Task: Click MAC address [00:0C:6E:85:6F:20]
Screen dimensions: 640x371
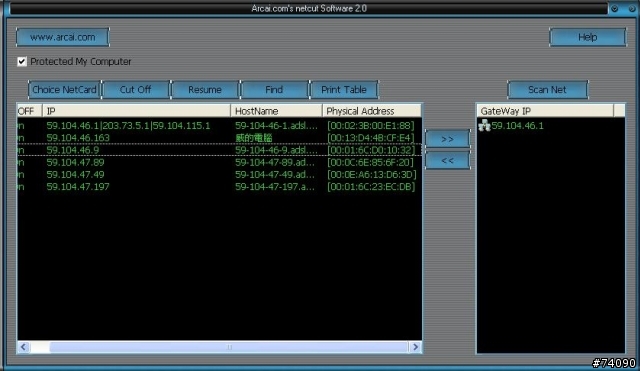Action: (370, 162)
